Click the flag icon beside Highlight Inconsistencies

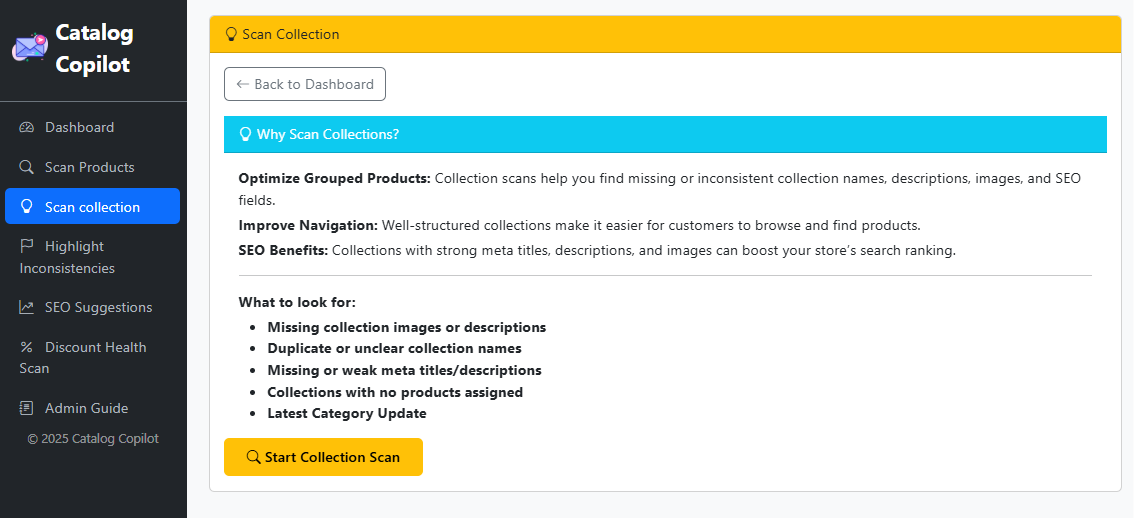pyautogui.click(x=27, y=246)
